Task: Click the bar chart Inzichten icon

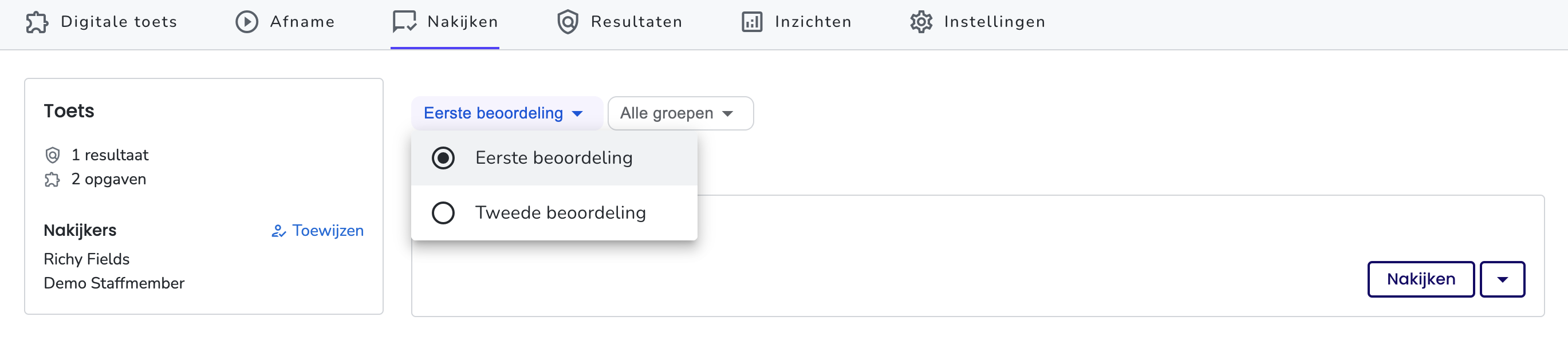Action: (x=752, y=22)
